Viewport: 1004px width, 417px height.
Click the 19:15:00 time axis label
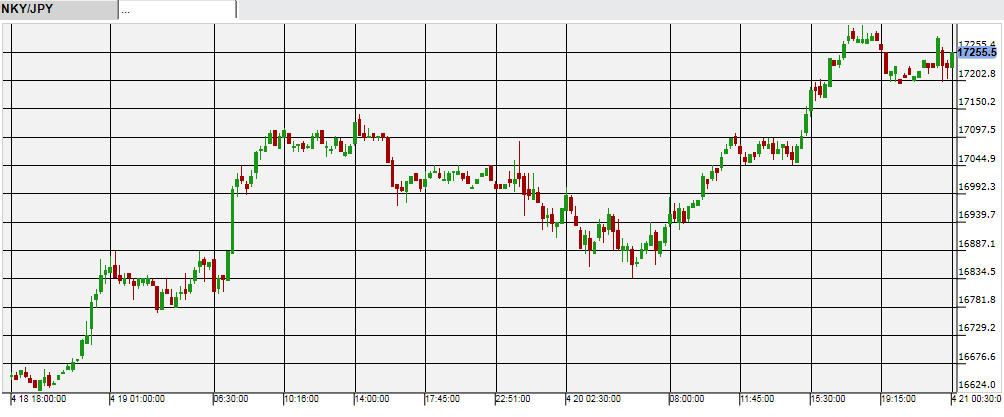[897, 399]
